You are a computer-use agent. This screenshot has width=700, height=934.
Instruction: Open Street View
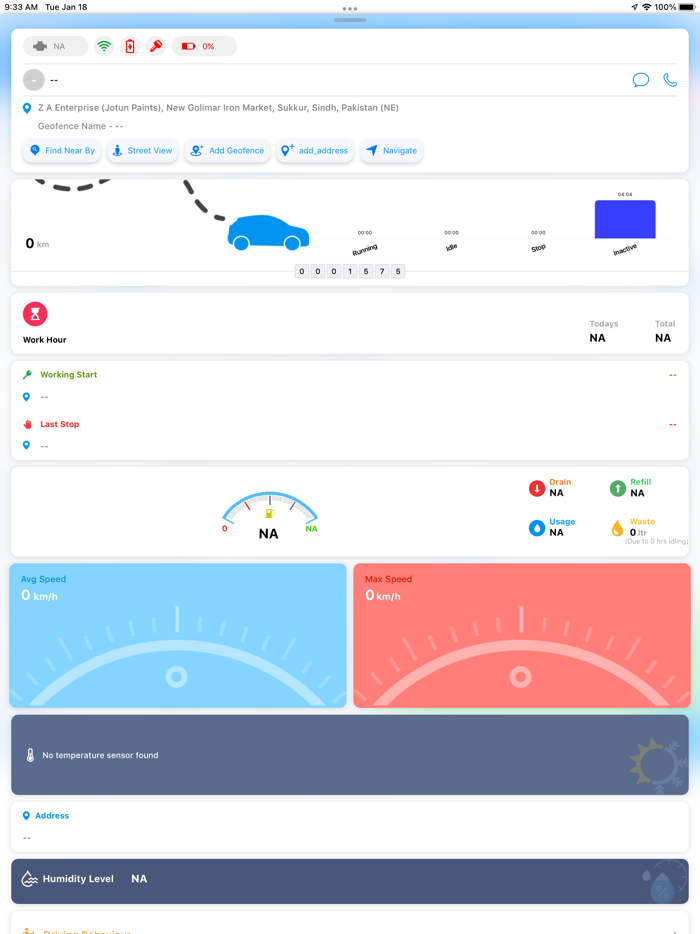[x=142, y=151]
